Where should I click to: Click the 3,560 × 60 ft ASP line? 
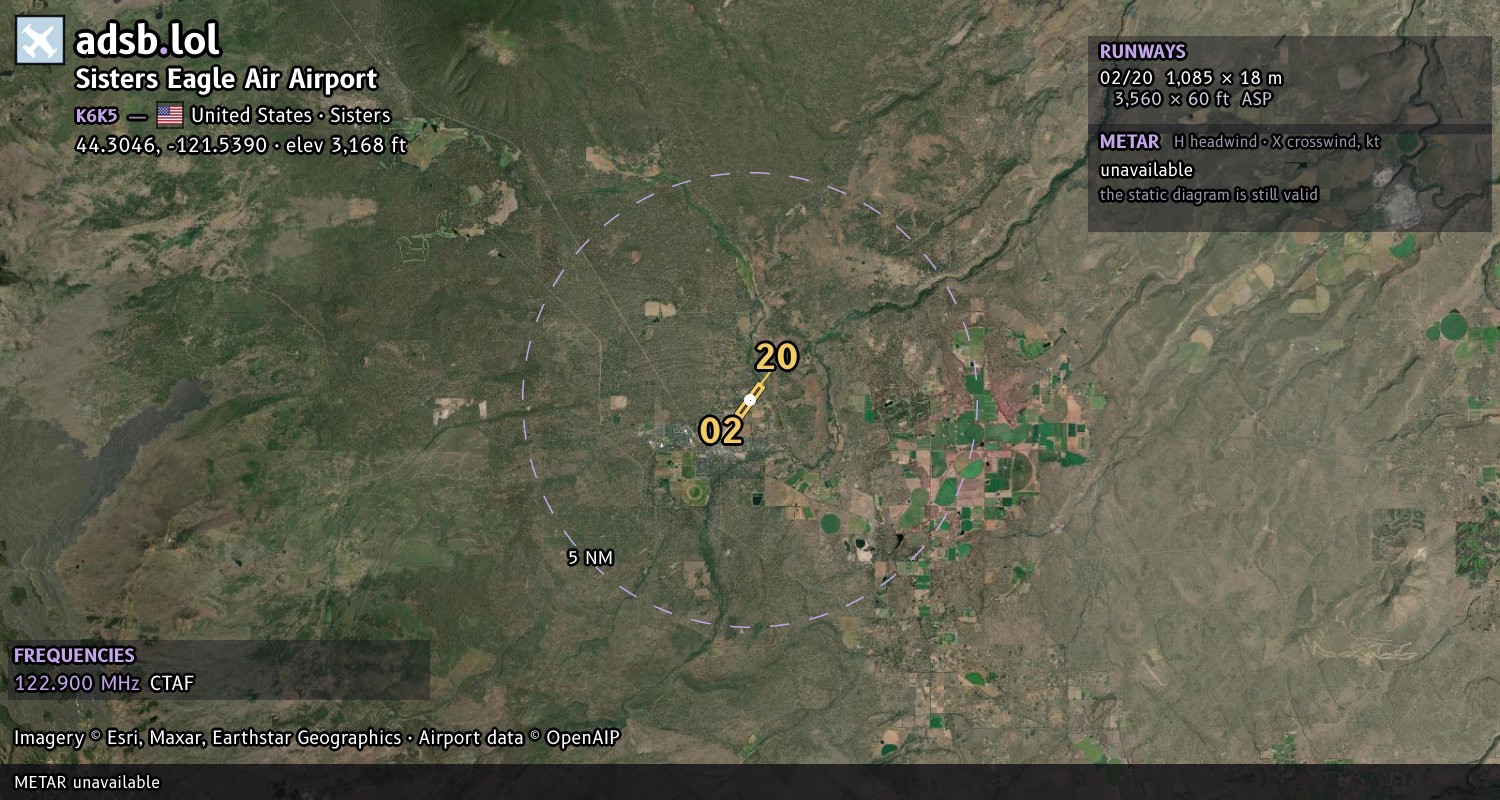[x=1192, y=99]
